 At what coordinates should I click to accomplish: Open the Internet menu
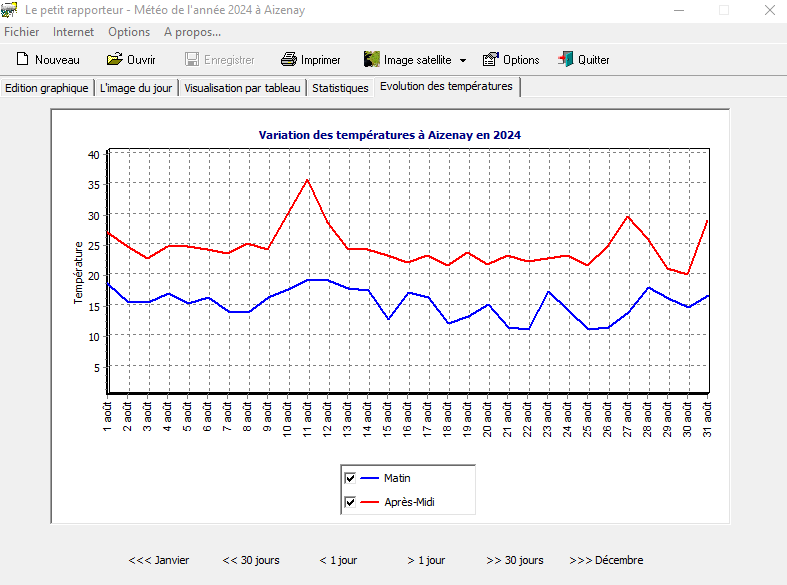(x=74, y=32)
